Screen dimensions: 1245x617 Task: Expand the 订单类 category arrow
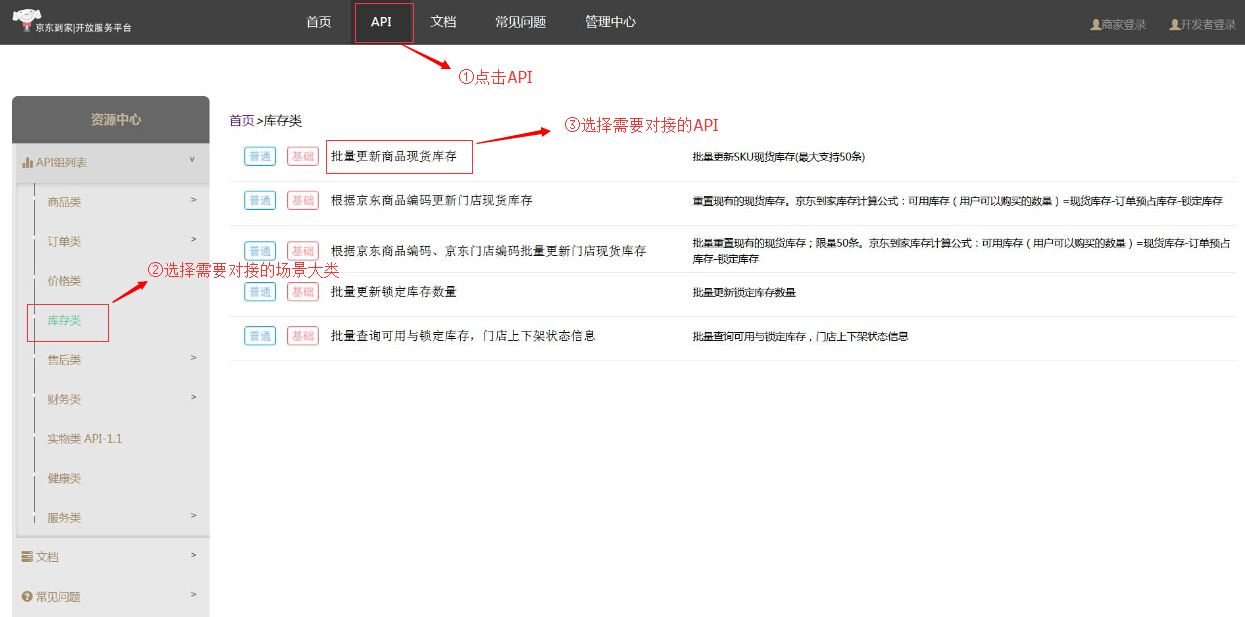click(194, 239)
